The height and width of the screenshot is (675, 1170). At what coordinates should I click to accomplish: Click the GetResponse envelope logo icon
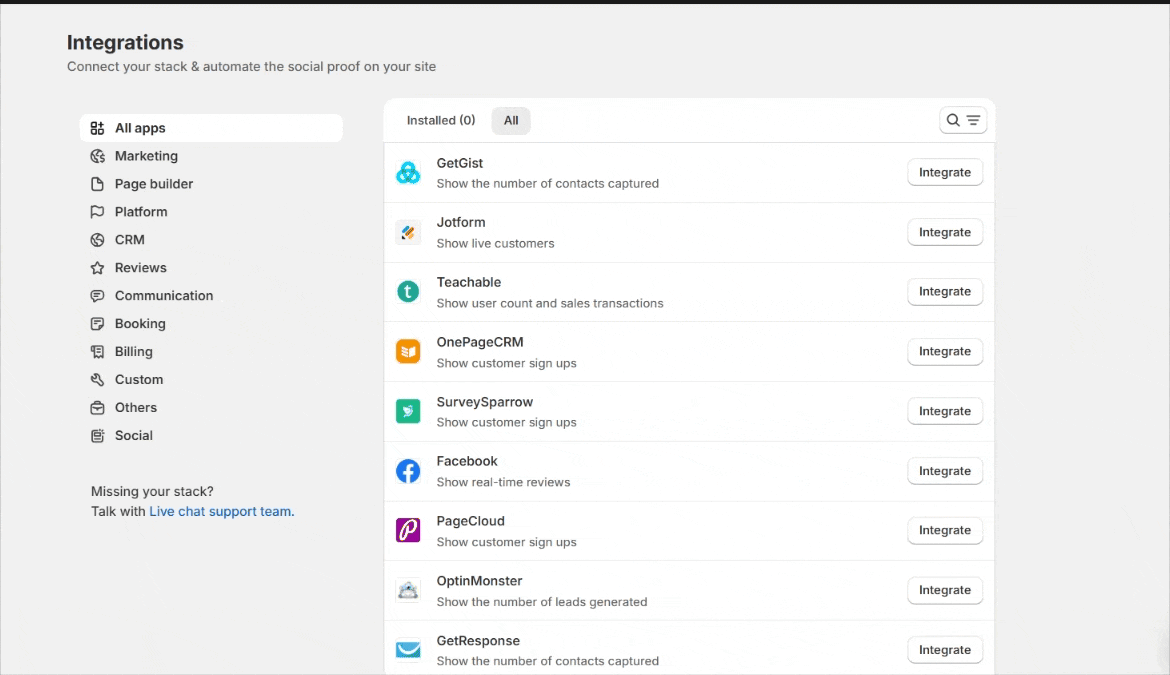(408, 650)
